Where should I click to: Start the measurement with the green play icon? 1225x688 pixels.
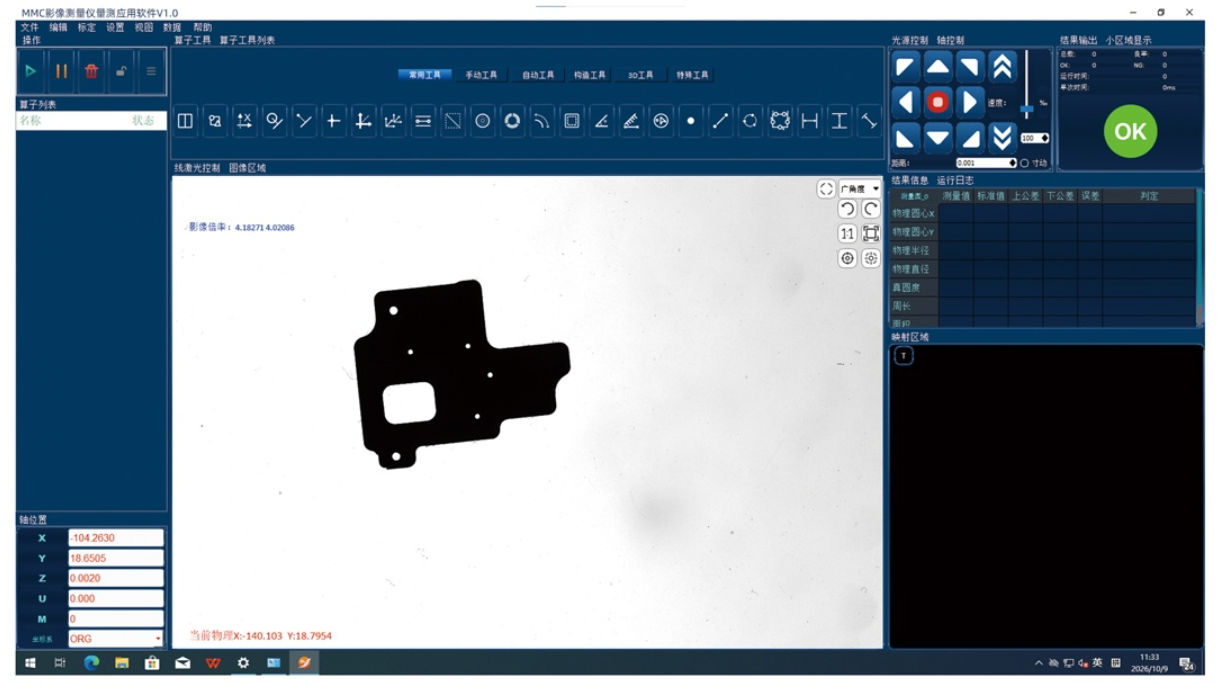click(31, 71)
